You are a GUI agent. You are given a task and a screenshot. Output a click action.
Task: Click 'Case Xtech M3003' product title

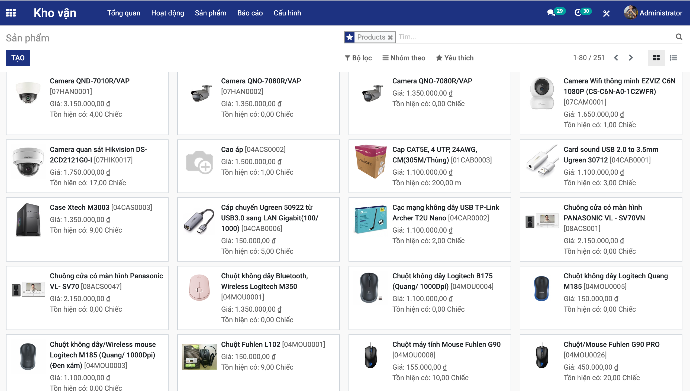(80, 207)
